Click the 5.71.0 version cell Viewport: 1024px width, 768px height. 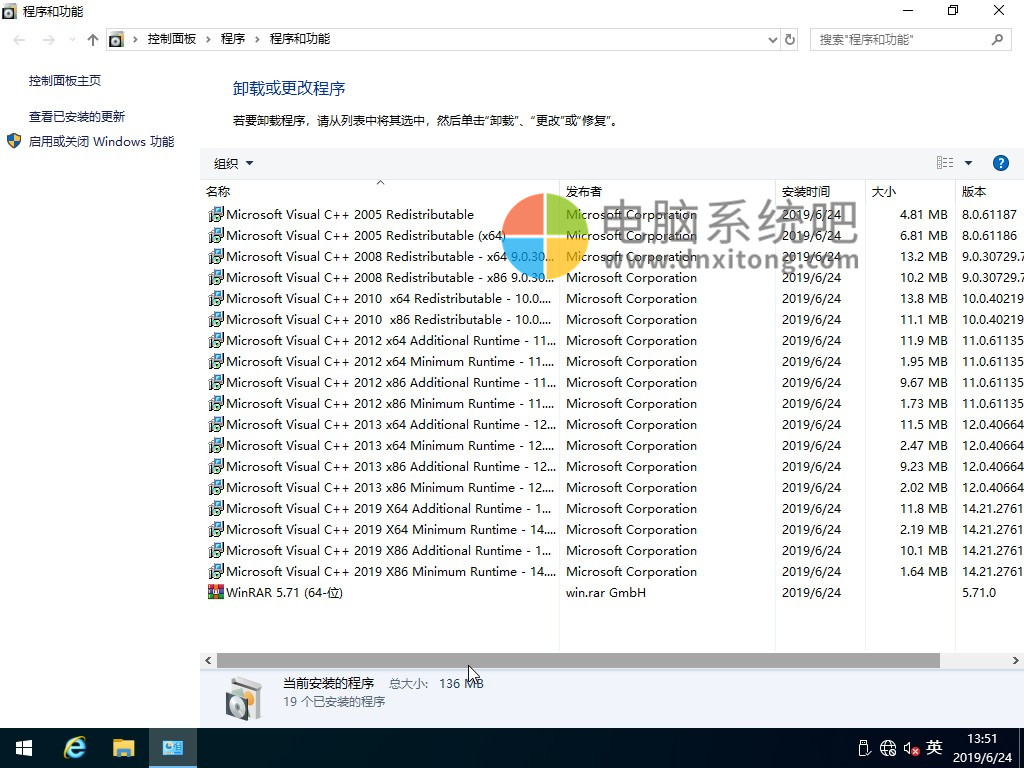[x=978, y=592]
